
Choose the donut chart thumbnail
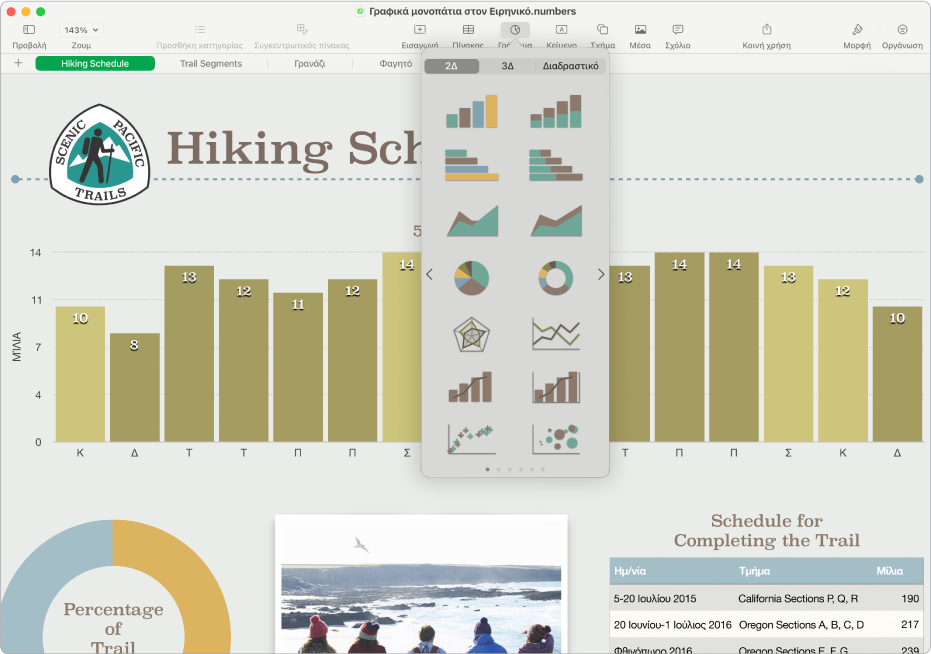point(556,277)
